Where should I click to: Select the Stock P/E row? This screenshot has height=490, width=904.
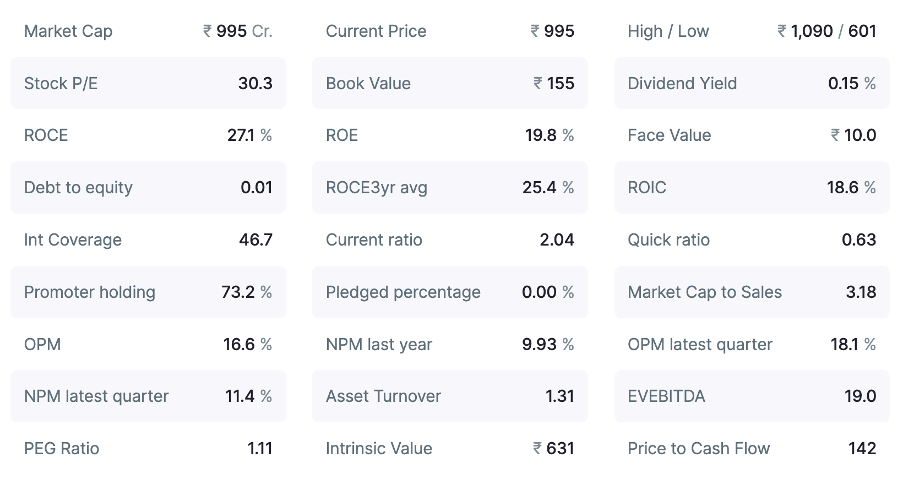pyautogui.click(x=148, y=83)
